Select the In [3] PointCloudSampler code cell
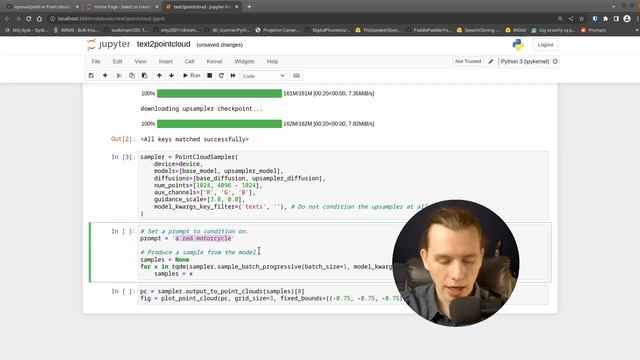The width and height of the screenshot is (640, 360). [344, 185]
